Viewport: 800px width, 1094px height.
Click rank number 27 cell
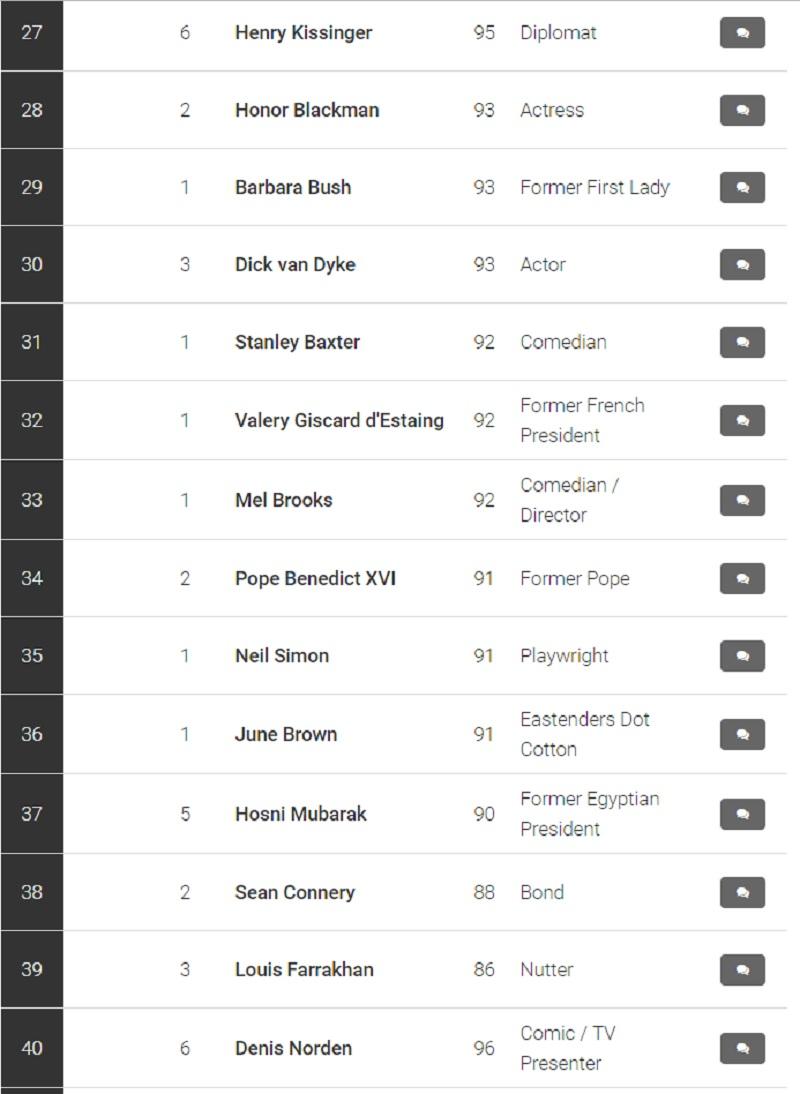32,33
